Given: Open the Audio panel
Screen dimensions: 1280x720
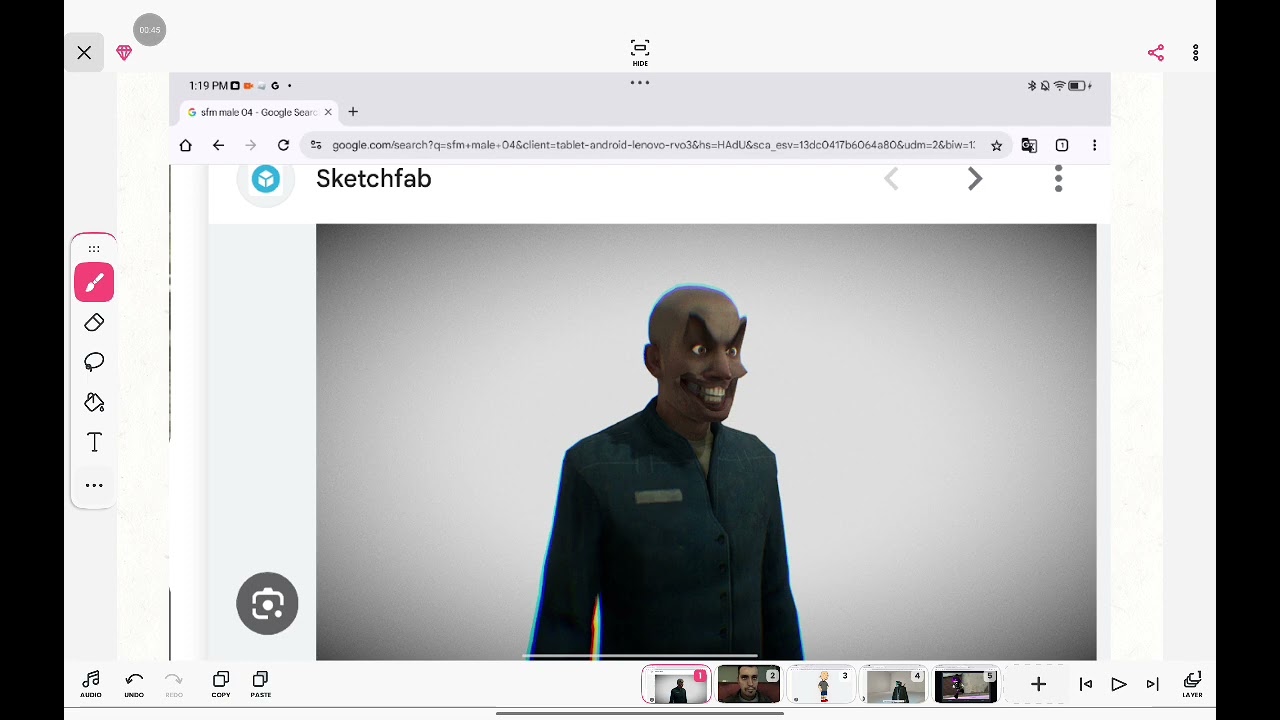Looking at the screenshot, I should (91, 684).
